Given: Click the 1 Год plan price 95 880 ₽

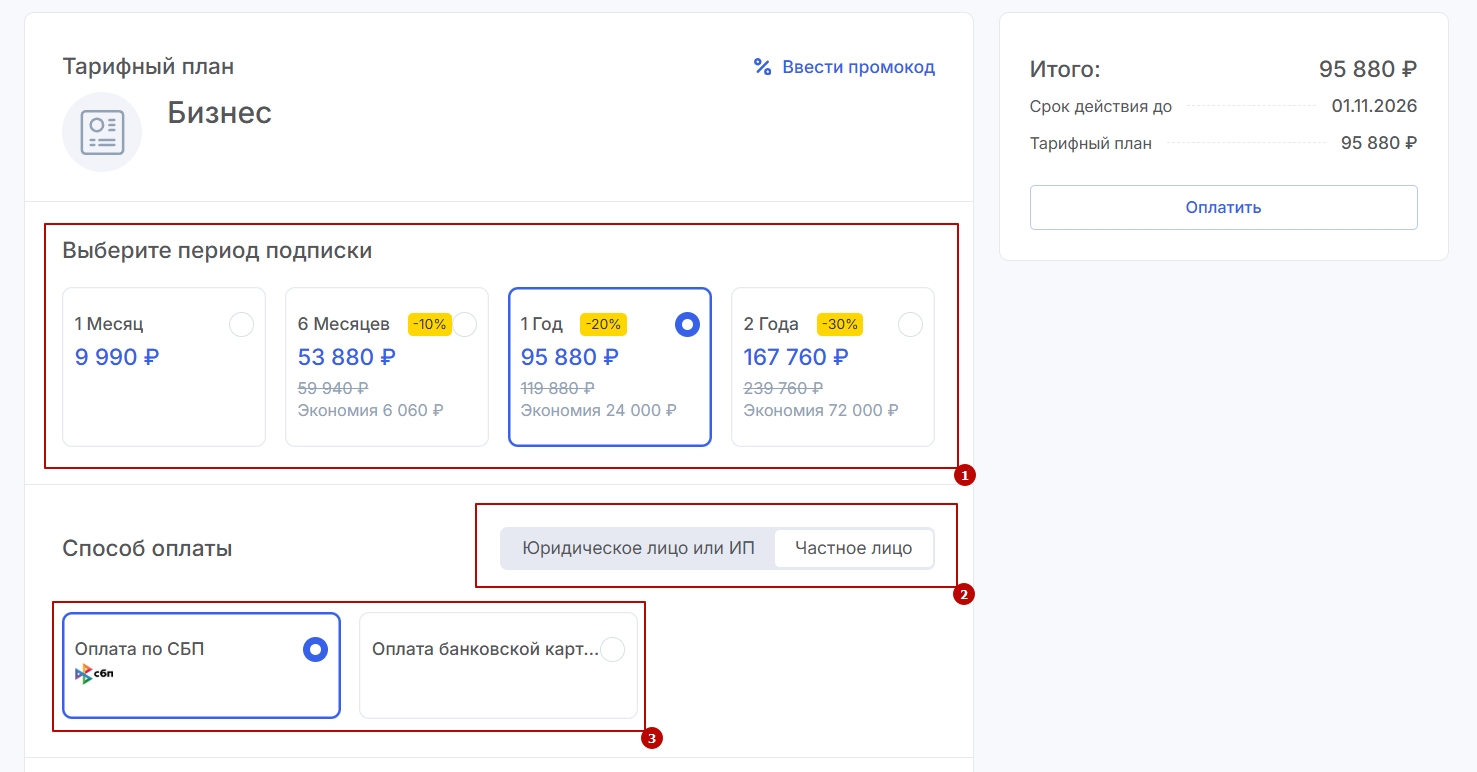Looking at the screenshot, I should [x=569, y=357].
